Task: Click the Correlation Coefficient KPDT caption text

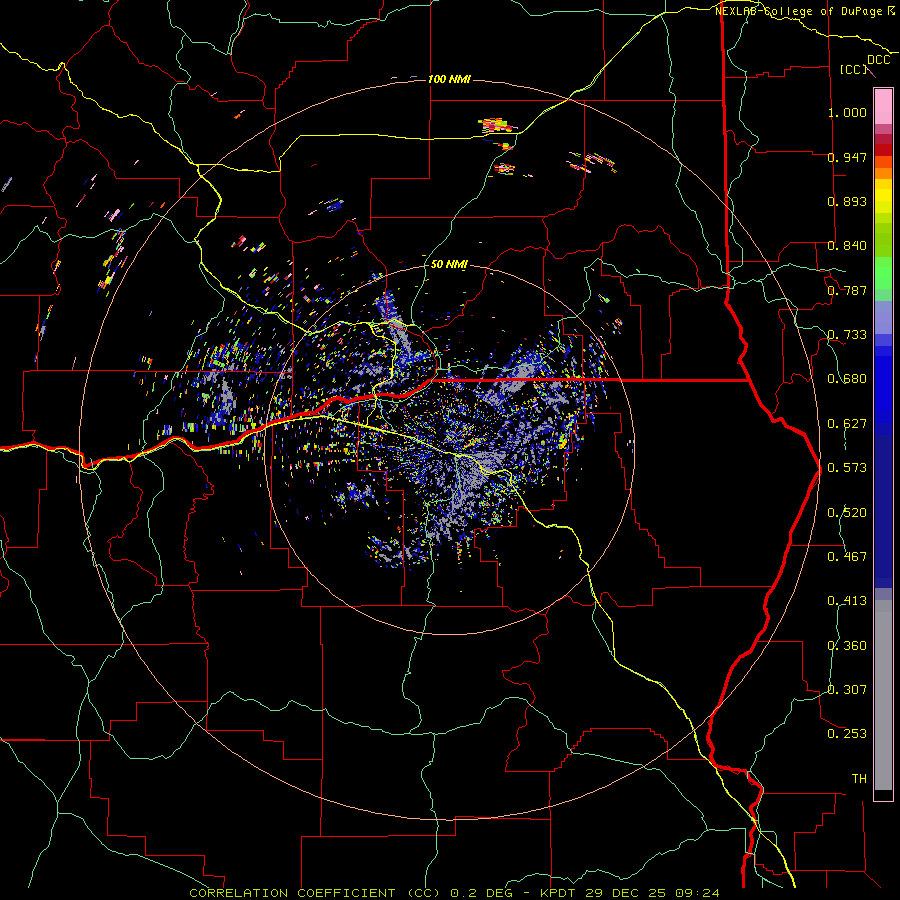Action: point(454,893)
